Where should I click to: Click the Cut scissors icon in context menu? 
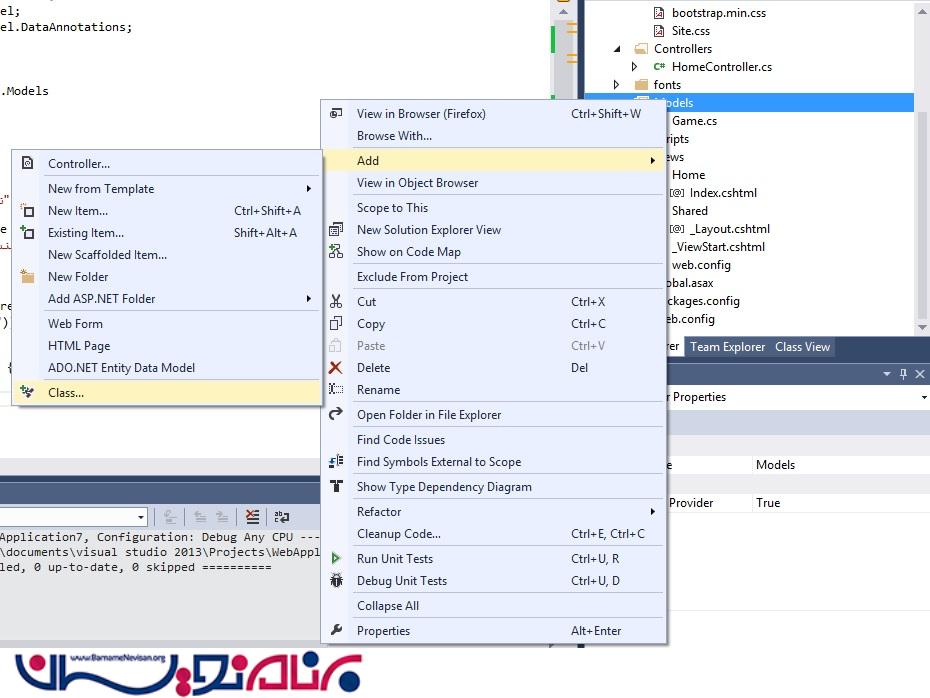(336, 301)
